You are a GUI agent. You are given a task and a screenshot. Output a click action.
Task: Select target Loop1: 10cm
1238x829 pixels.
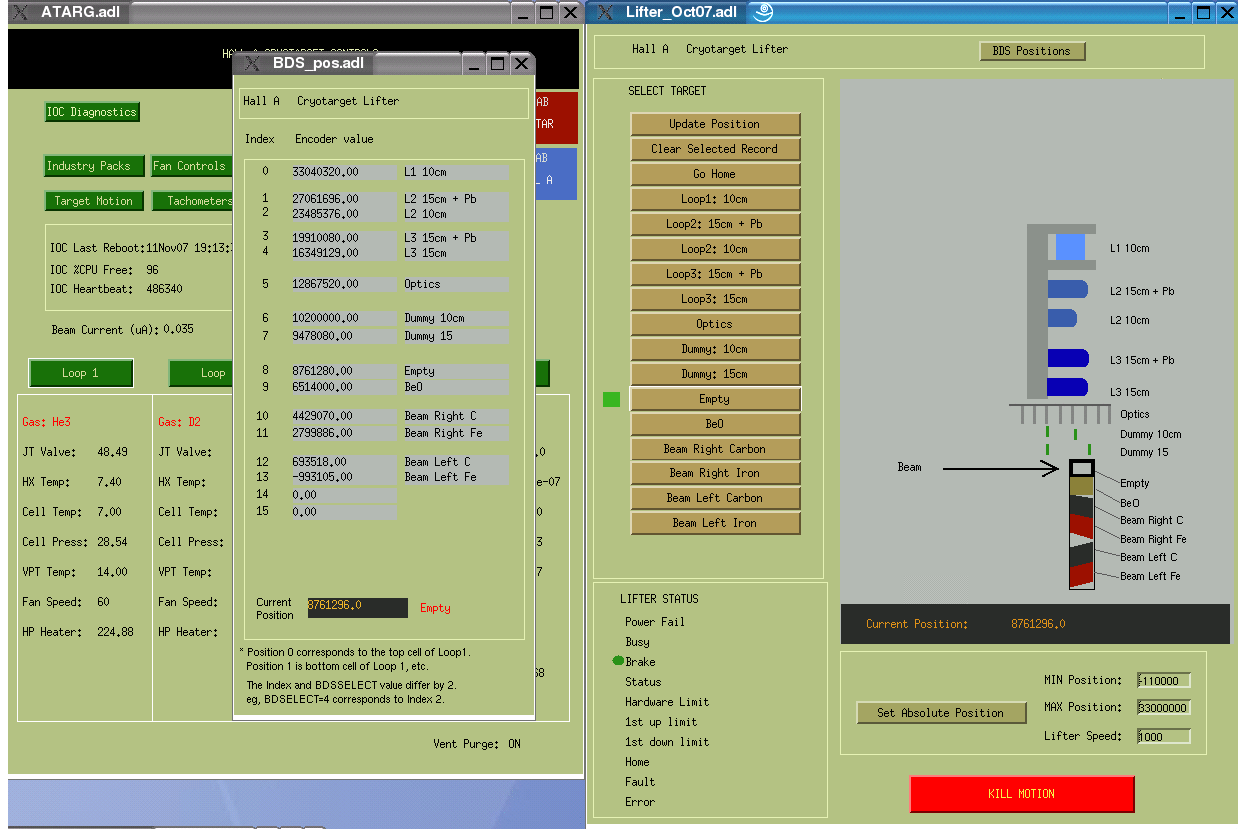tap(715, 199)
